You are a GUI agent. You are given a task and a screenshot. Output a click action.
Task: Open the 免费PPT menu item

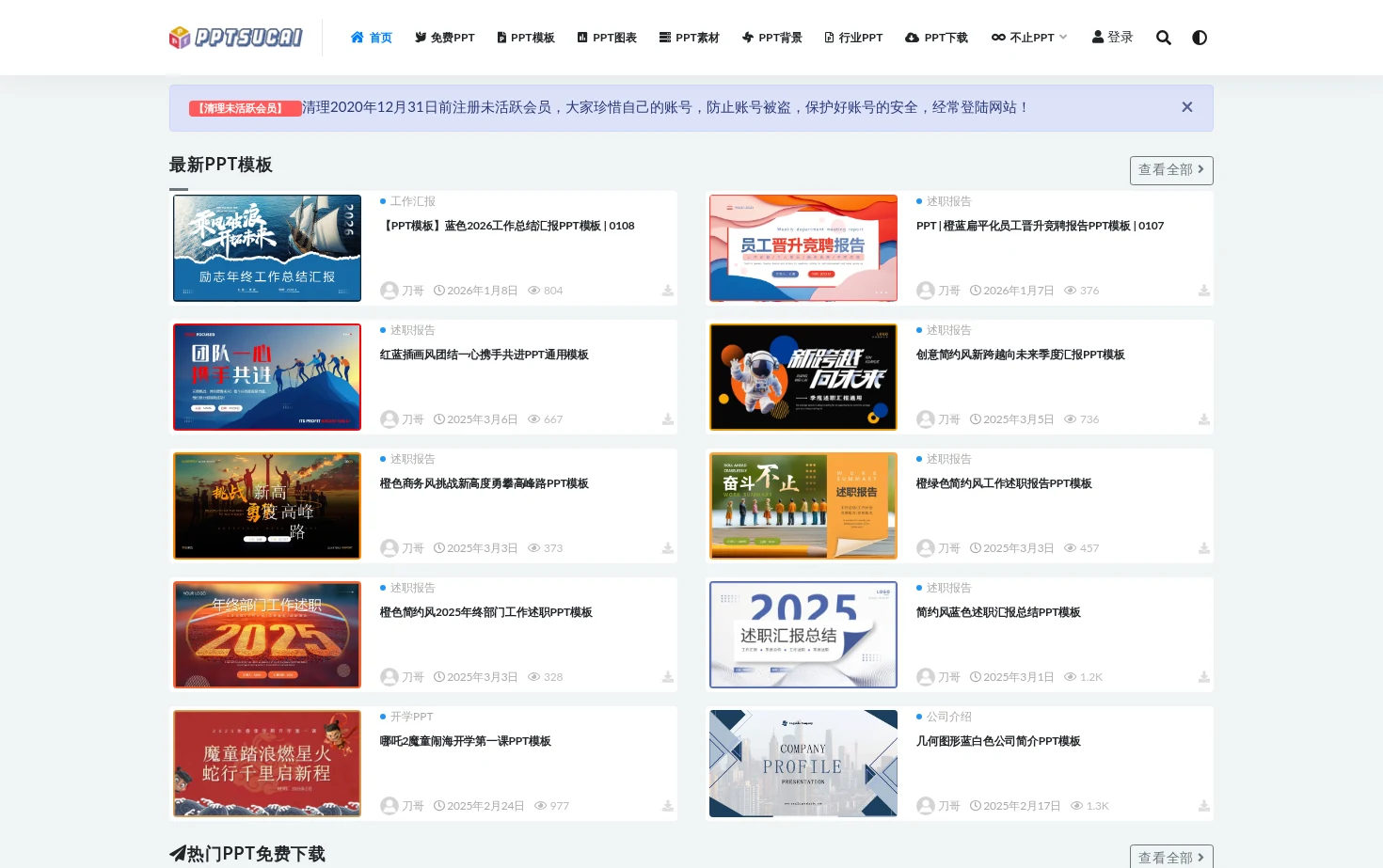445,38
